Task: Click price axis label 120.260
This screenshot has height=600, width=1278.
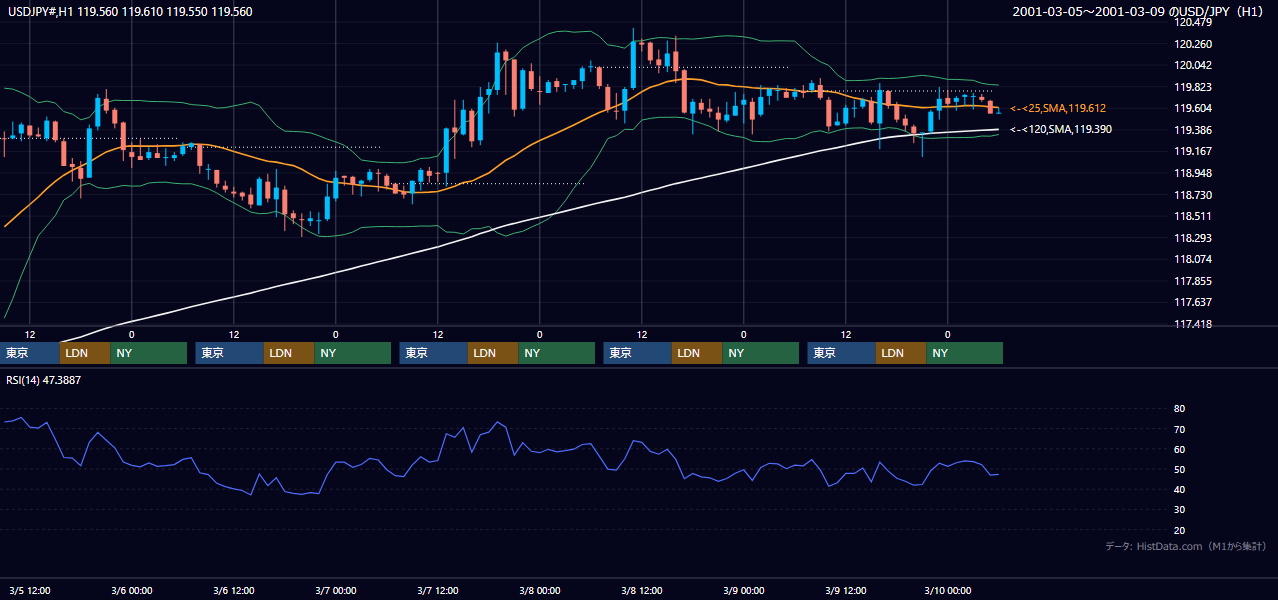Action: click(x=1193, y=44)
